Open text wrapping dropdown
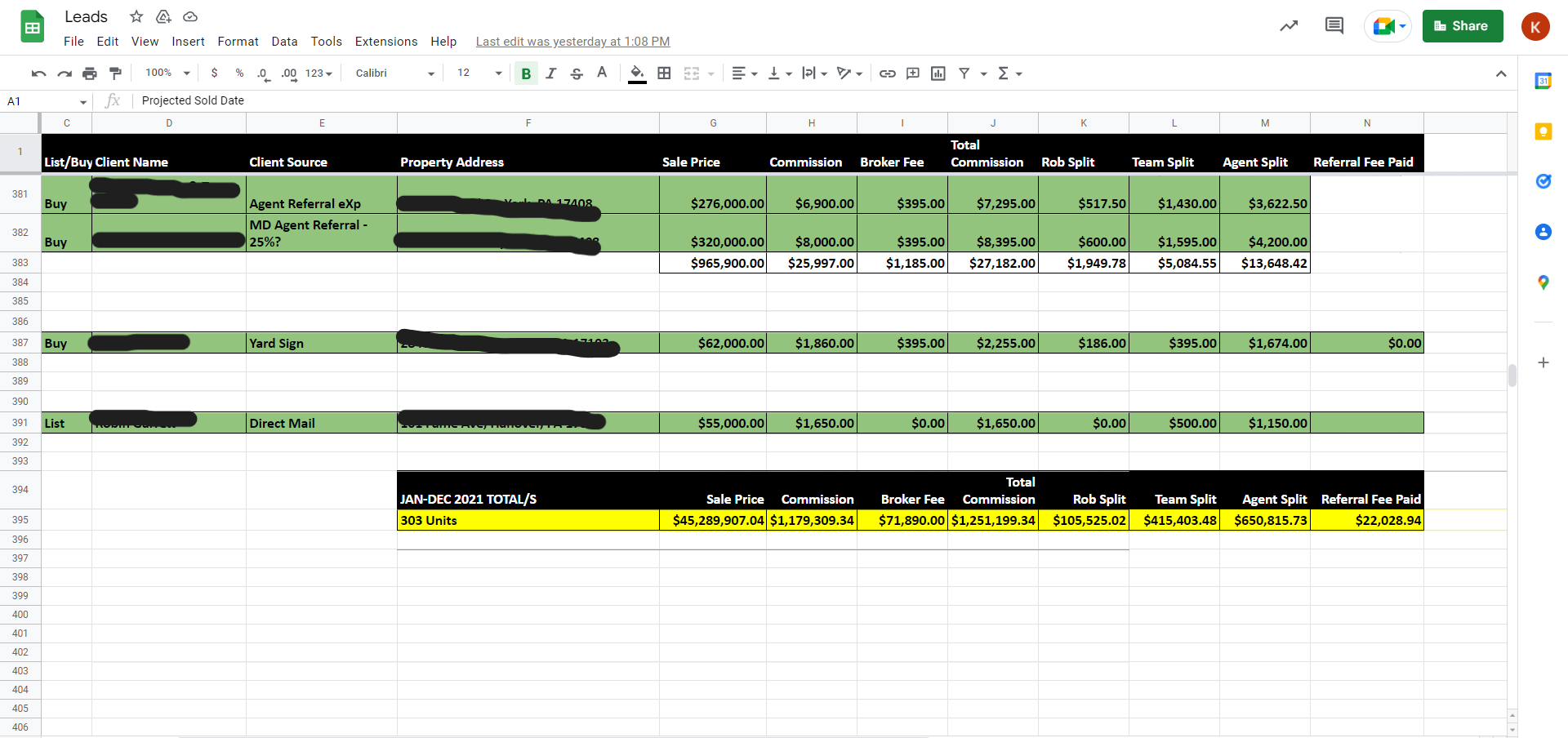Image resolution: width=1568 pixels, height=738 pixels. (x=814, y=73)
